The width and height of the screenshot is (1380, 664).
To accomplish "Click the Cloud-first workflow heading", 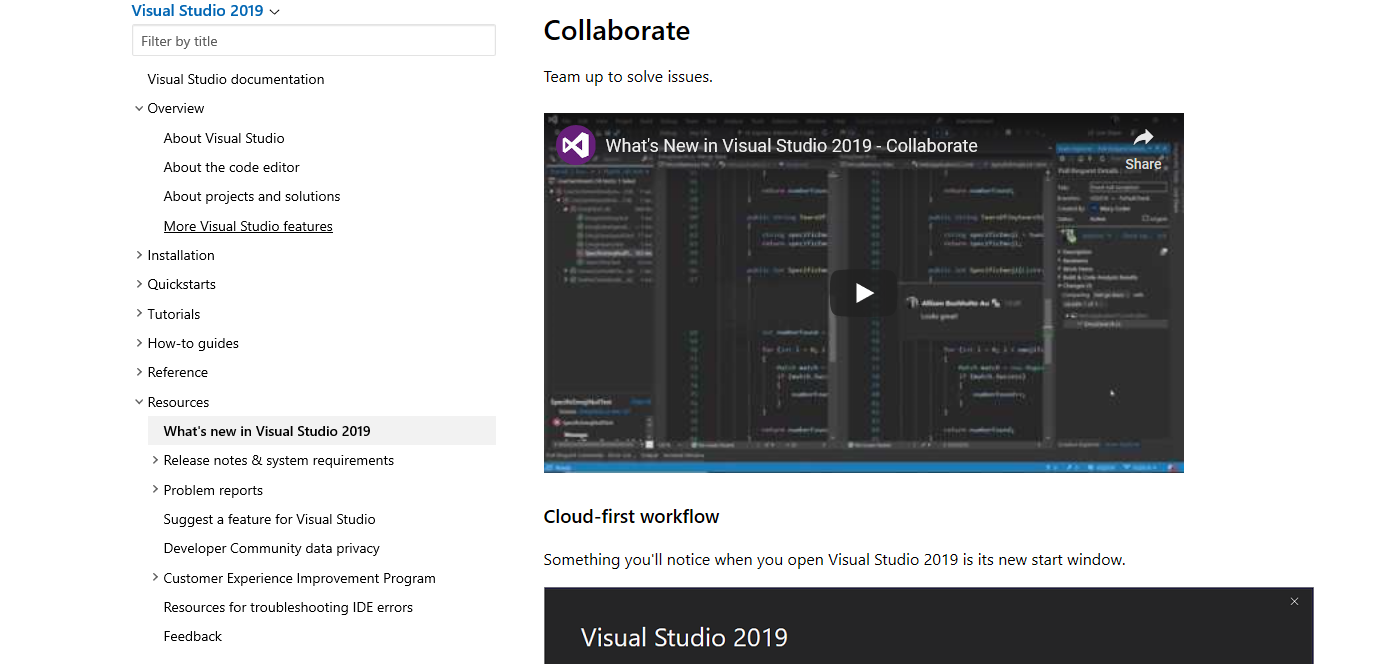I will [x=631, y=517].
